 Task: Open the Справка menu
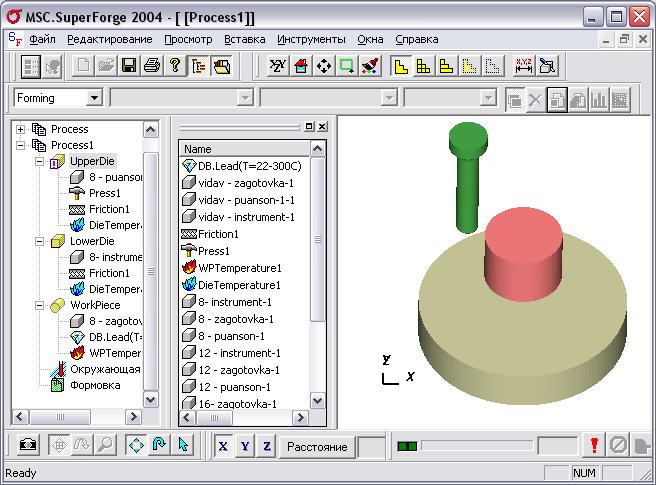click(x=417, y=39)
